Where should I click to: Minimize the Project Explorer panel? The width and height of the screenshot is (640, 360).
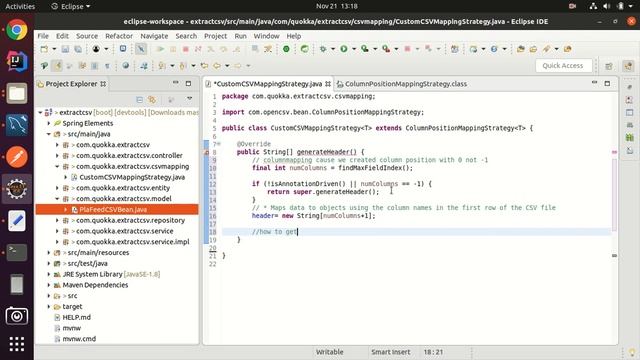click(x=176, y=83)
